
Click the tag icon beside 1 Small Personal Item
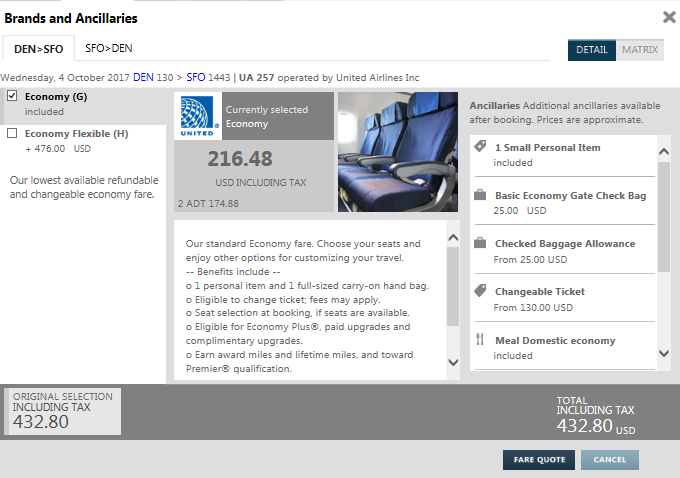click(480, 146)
